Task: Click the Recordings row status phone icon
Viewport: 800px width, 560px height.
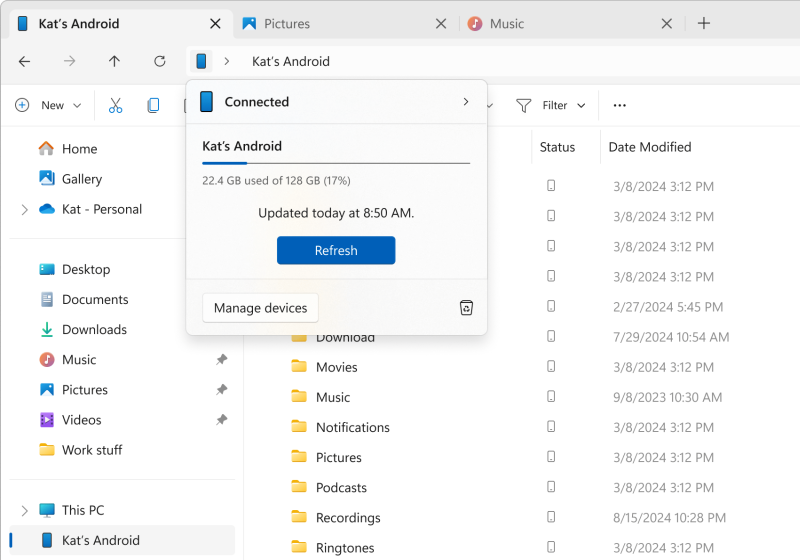Action: coord(551,517)
